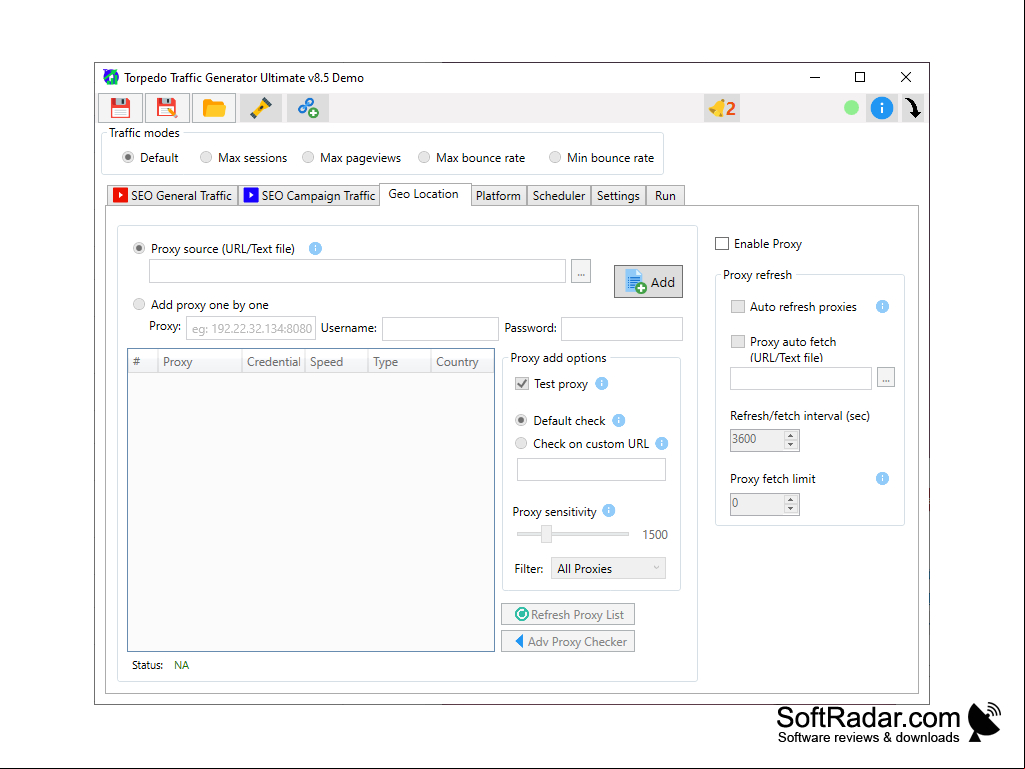1025x769 pixels.
Task: Select Check on custom URL radio button
Action: (521, 443)
